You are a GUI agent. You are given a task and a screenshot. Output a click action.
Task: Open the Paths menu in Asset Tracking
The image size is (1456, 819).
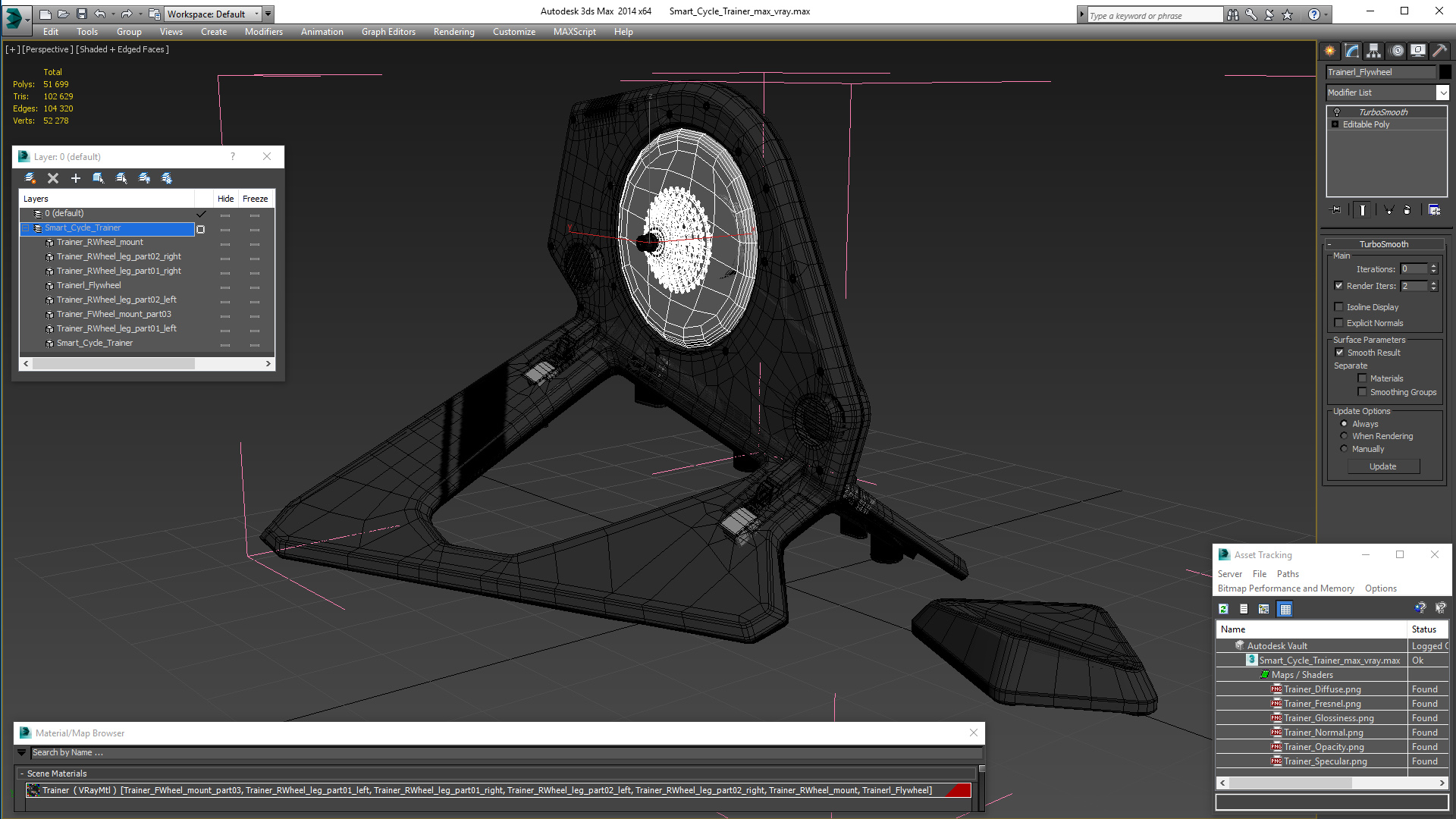coord(1288,574)
